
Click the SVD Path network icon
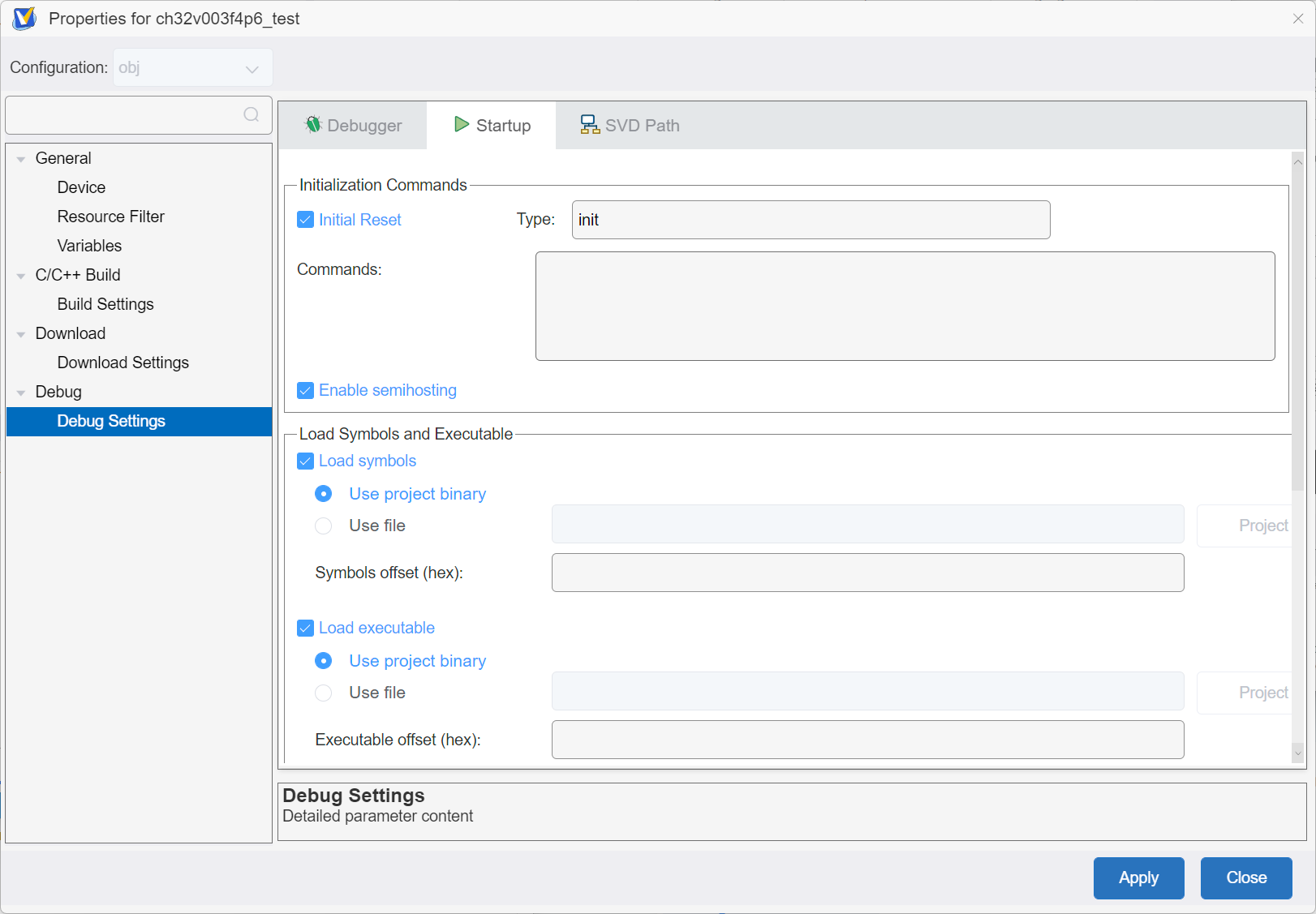click(x=590, y=125)
